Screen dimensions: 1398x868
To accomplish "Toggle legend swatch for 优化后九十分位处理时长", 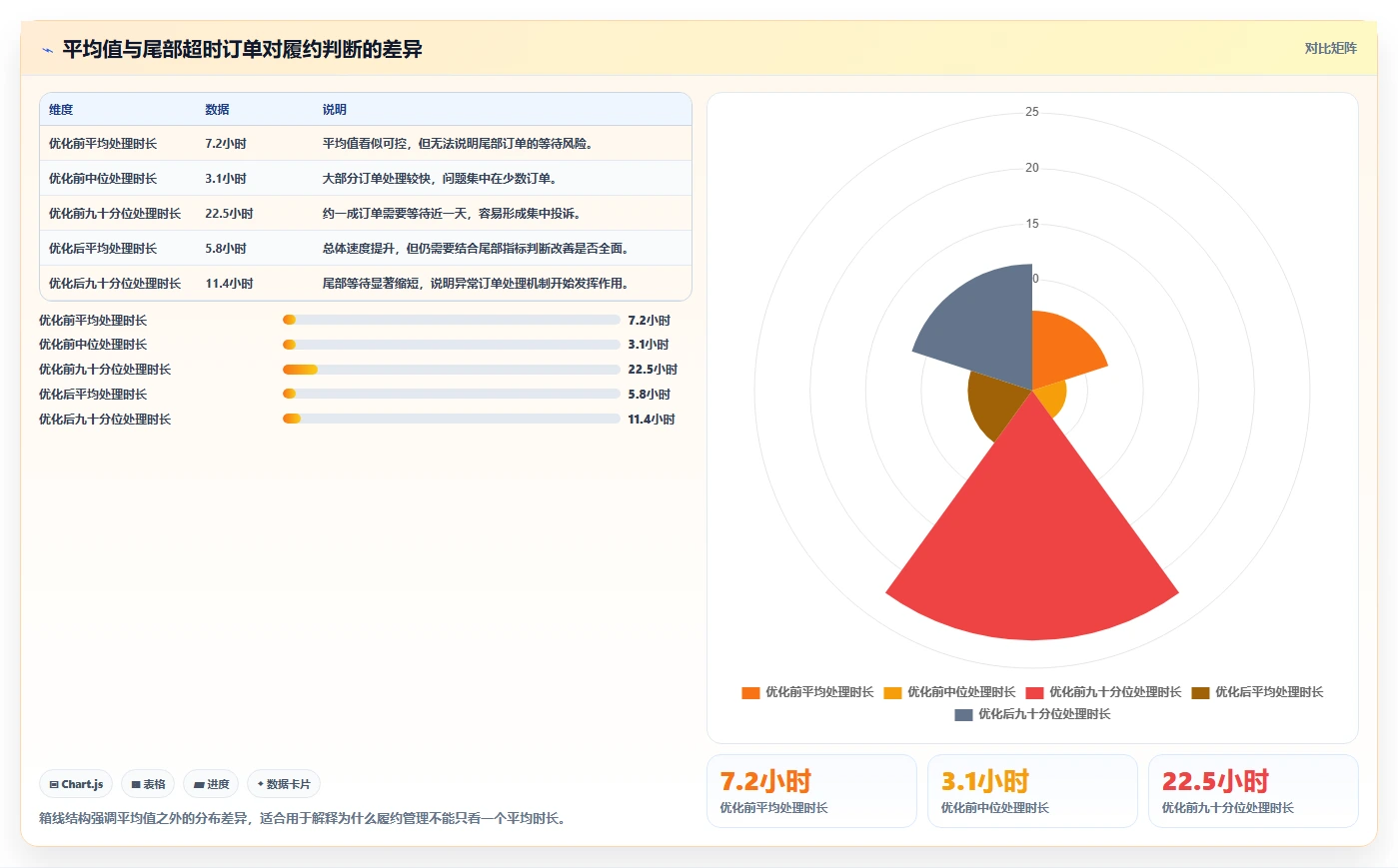I will click(x=963, y=714).
